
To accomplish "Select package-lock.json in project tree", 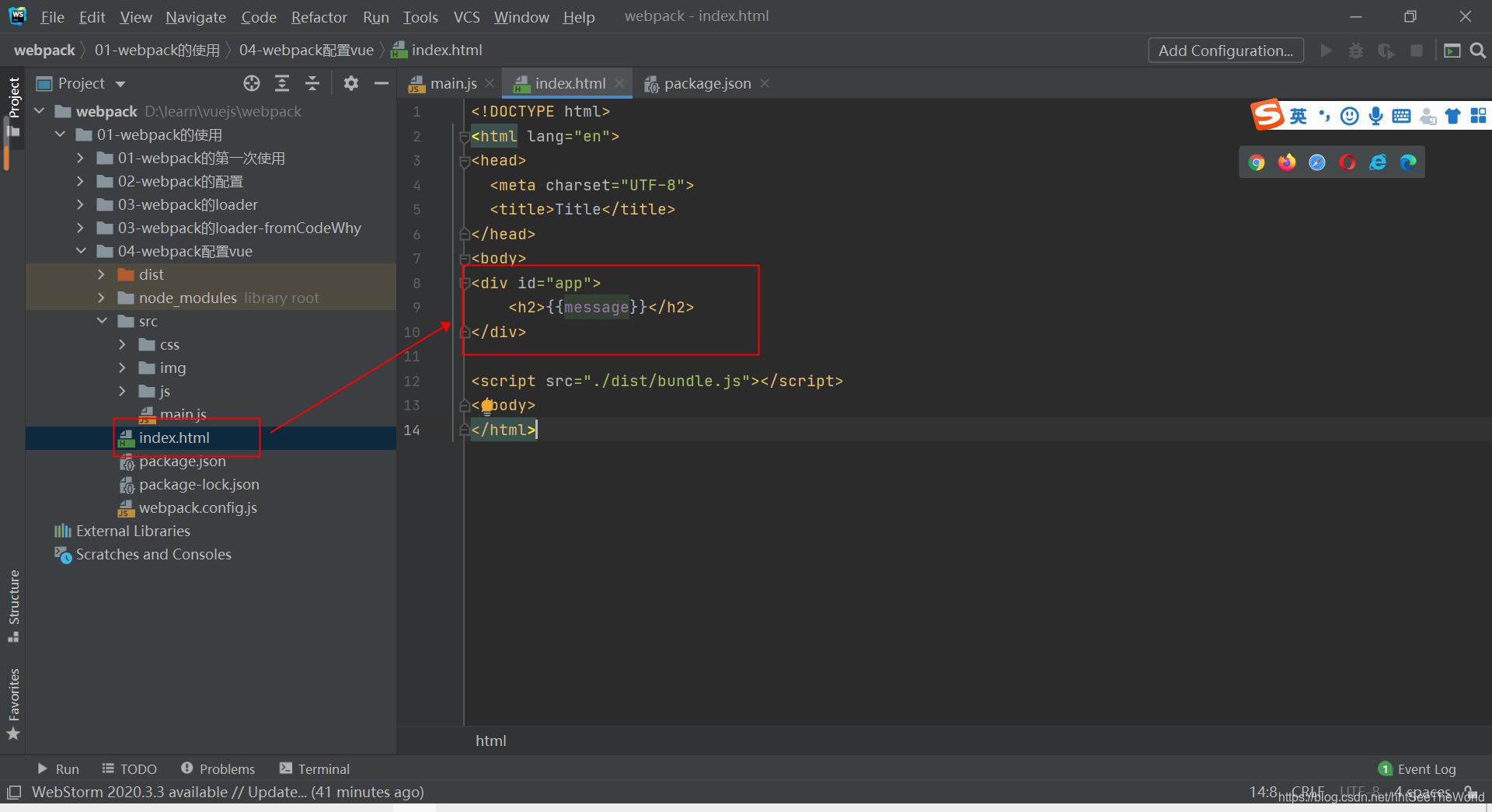I will 199,484.
